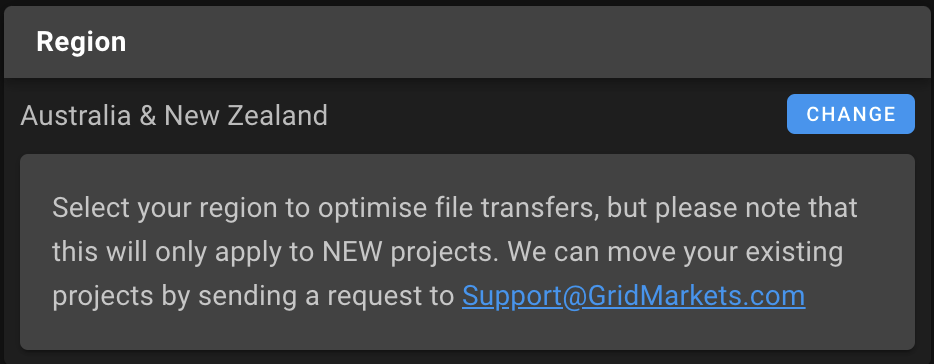Select the Region panel header title
This screenshot has width=934, height=364.
tap(81, 42)
